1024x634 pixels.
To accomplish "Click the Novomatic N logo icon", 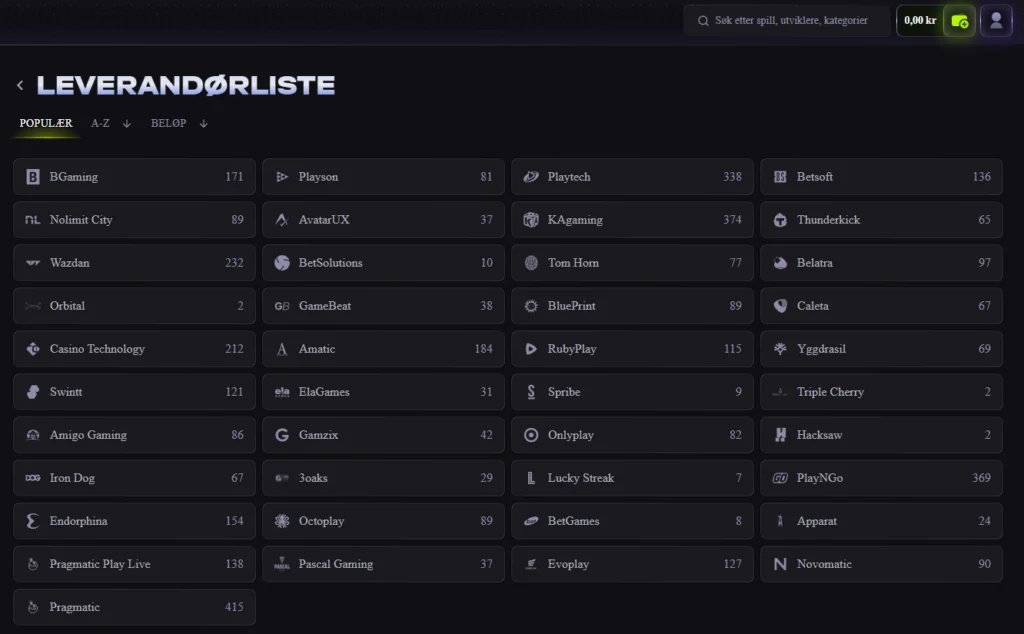I will 780,564.
